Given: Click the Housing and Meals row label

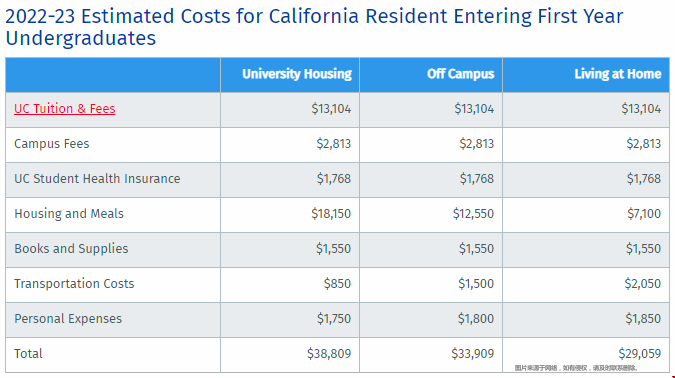Looking at the screenshot, I should click(69, 214).
